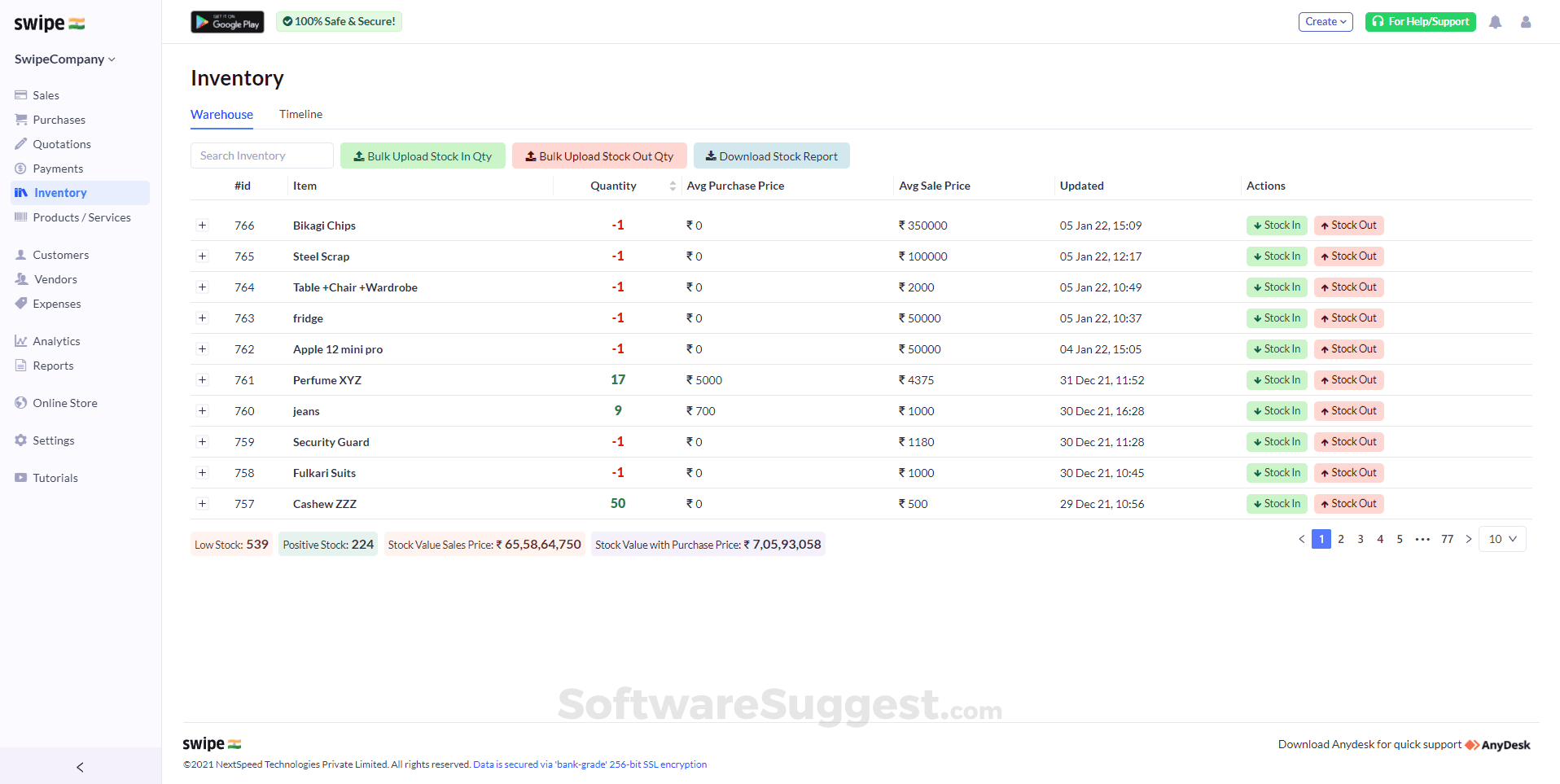Collapse the sidebar with the bottom chevron
The width and height of the screenshot is (1560, 784).
(x=80, y=766)
